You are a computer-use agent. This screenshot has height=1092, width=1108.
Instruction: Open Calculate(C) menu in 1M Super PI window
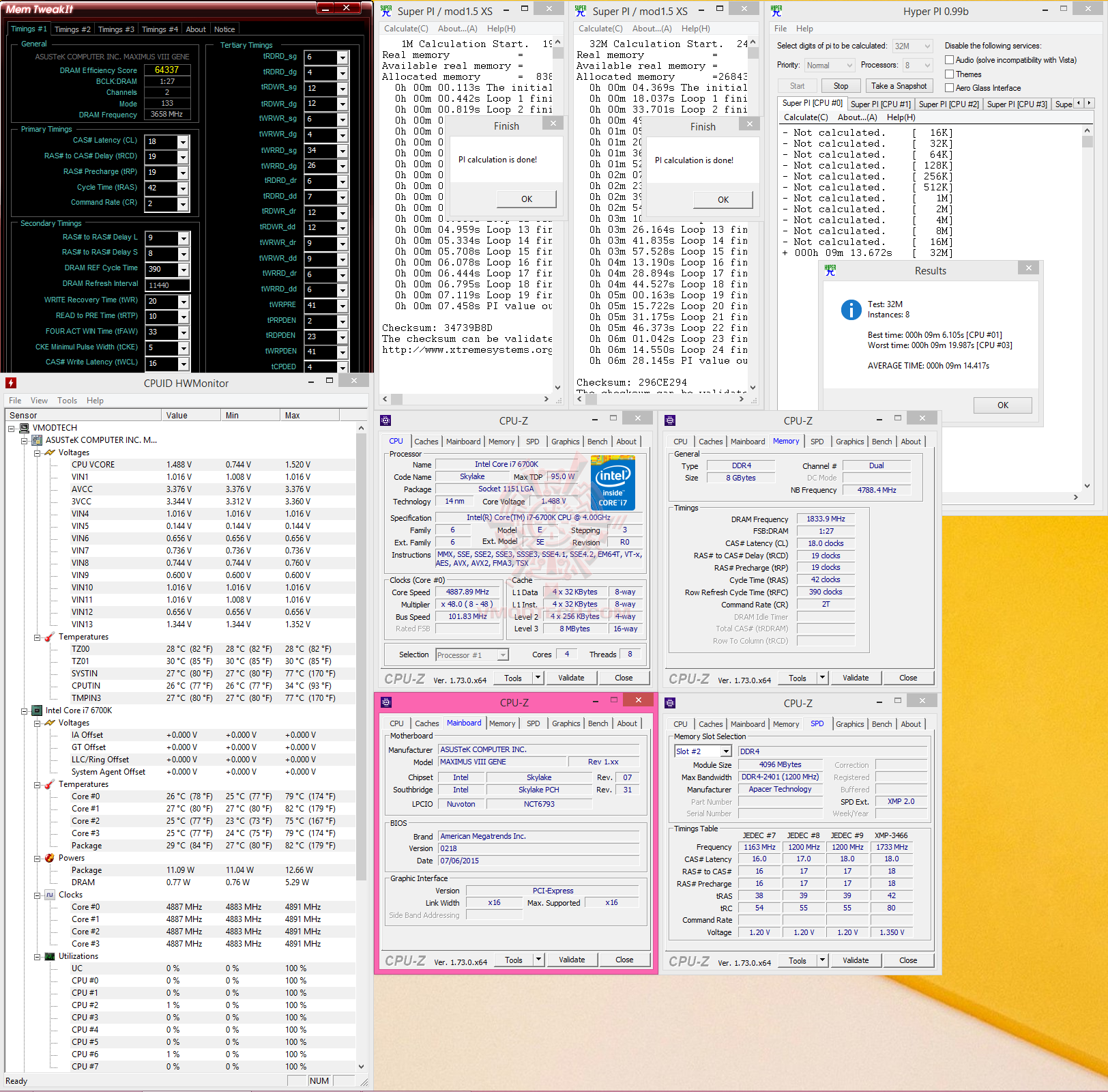click(x=406, y=29)
